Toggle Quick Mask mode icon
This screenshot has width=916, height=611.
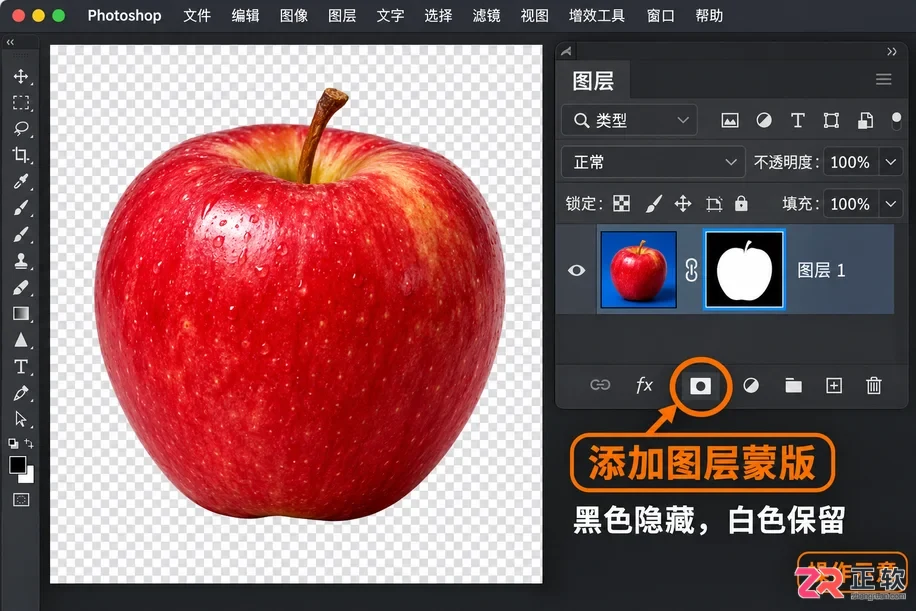[21, 499]
